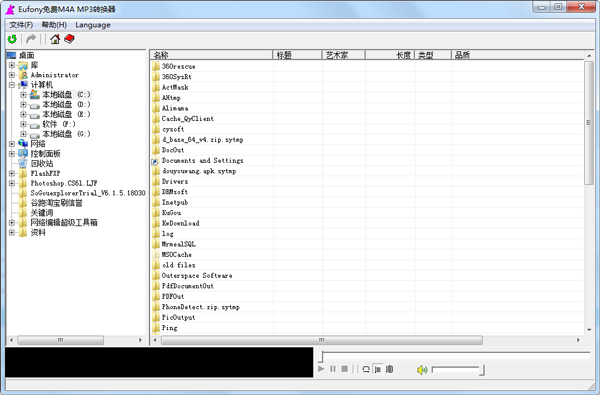Select 桌面 root in the tree
The height and width of the screenshot is (395, 600).
[26, 55]
